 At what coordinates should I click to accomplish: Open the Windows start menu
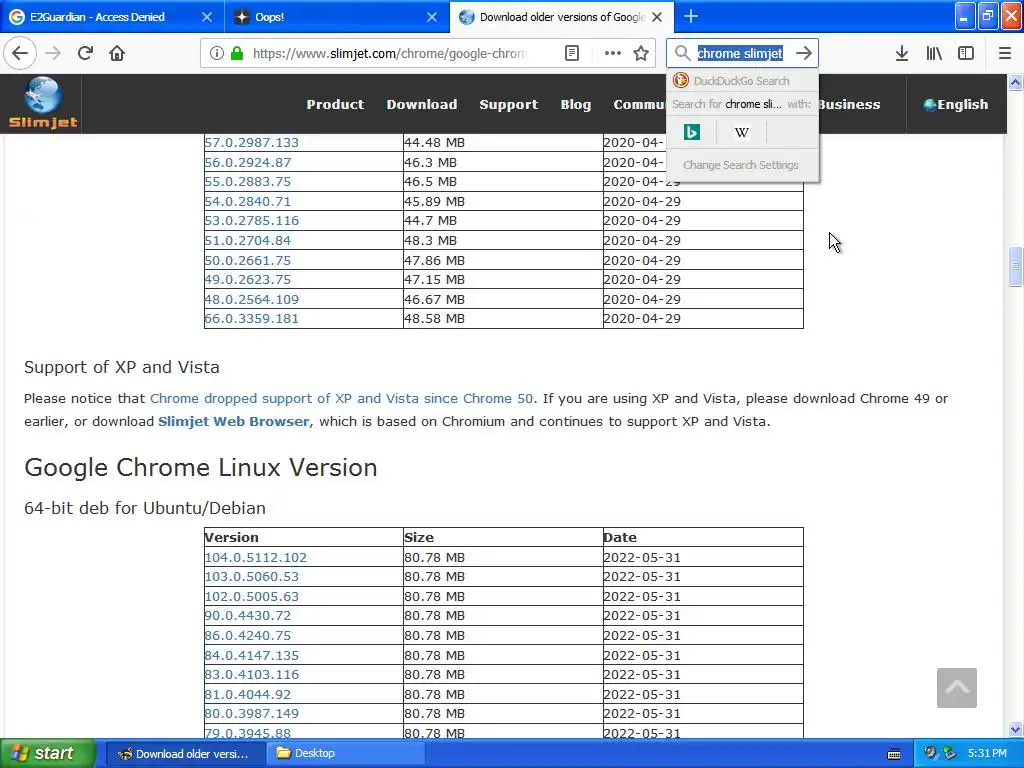[48, 753]
